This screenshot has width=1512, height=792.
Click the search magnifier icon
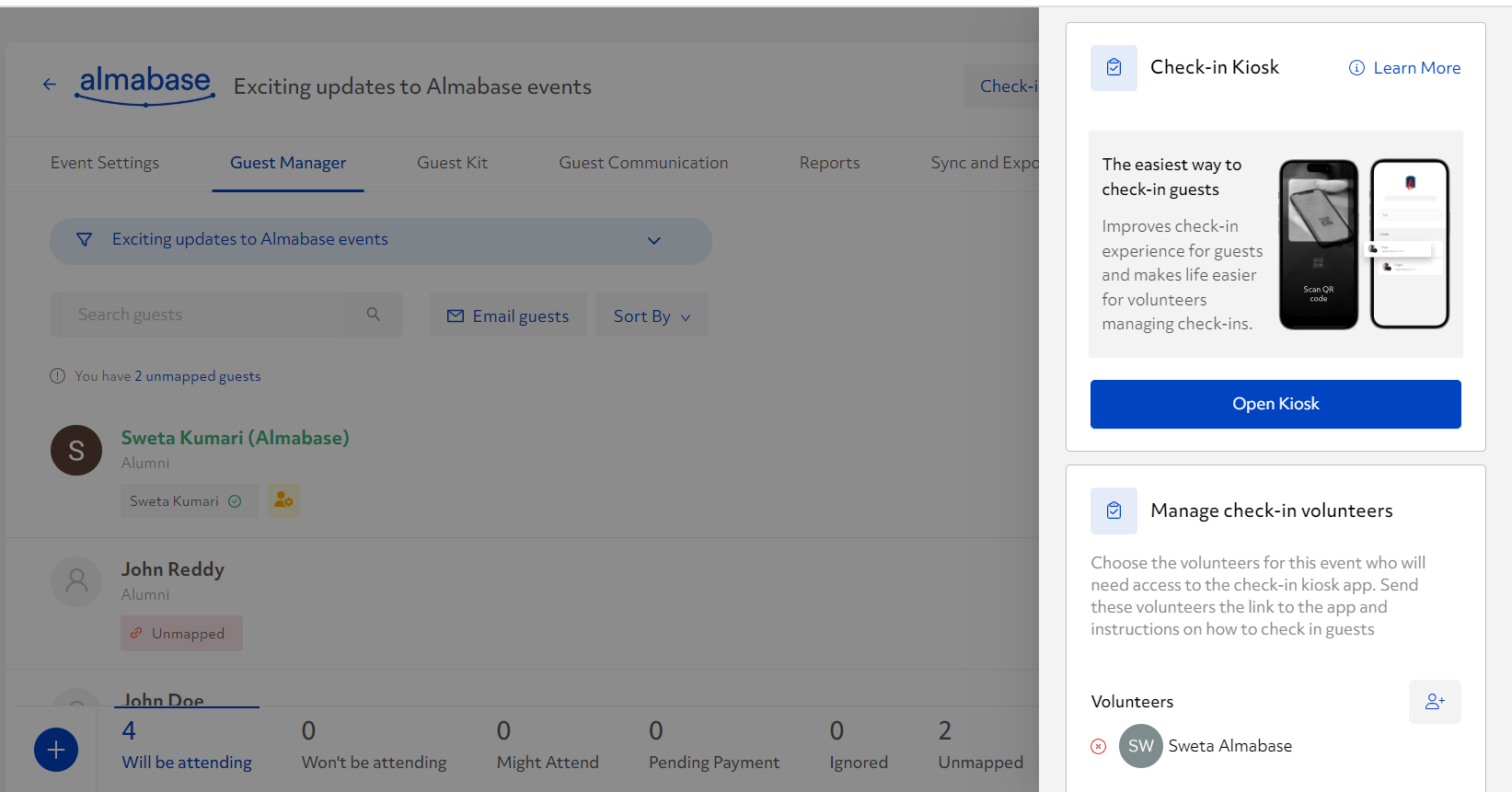[374, 314]
